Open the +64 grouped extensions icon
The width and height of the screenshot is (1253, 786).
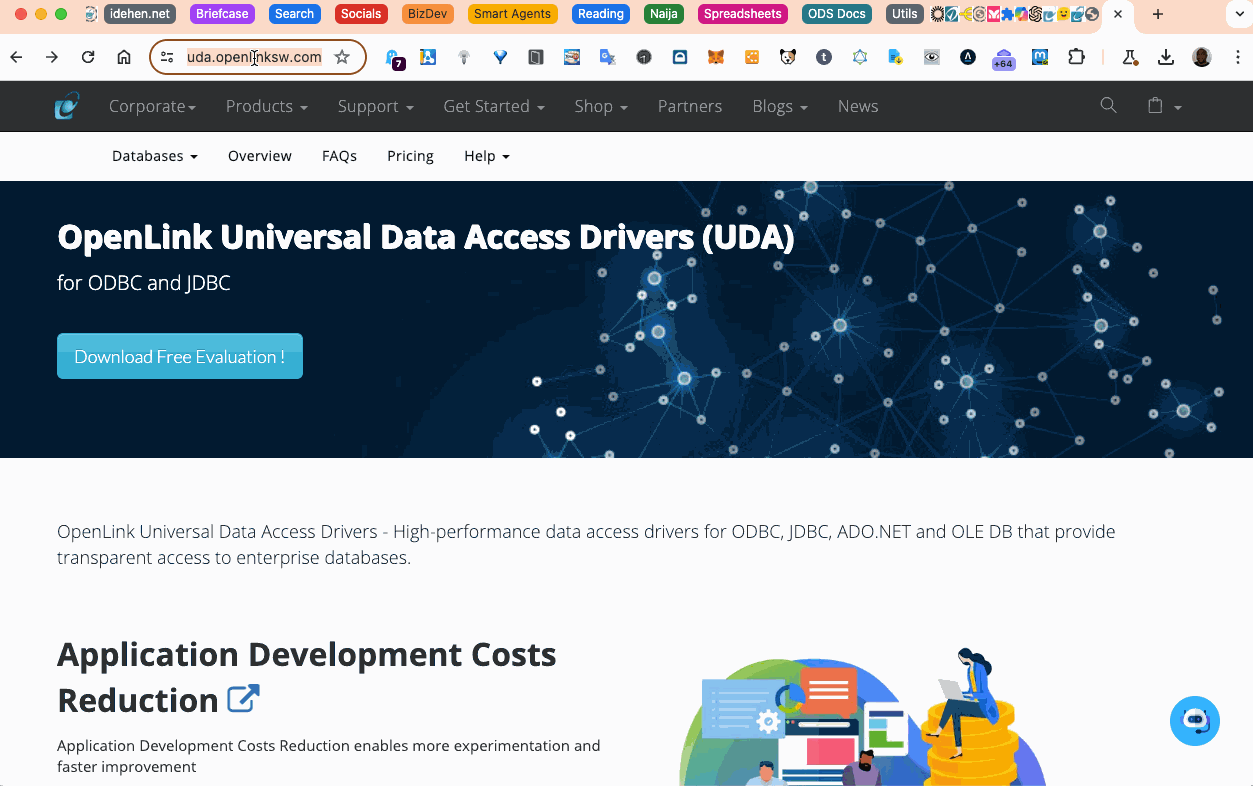pyautogui.click(x=1003, y=59)
